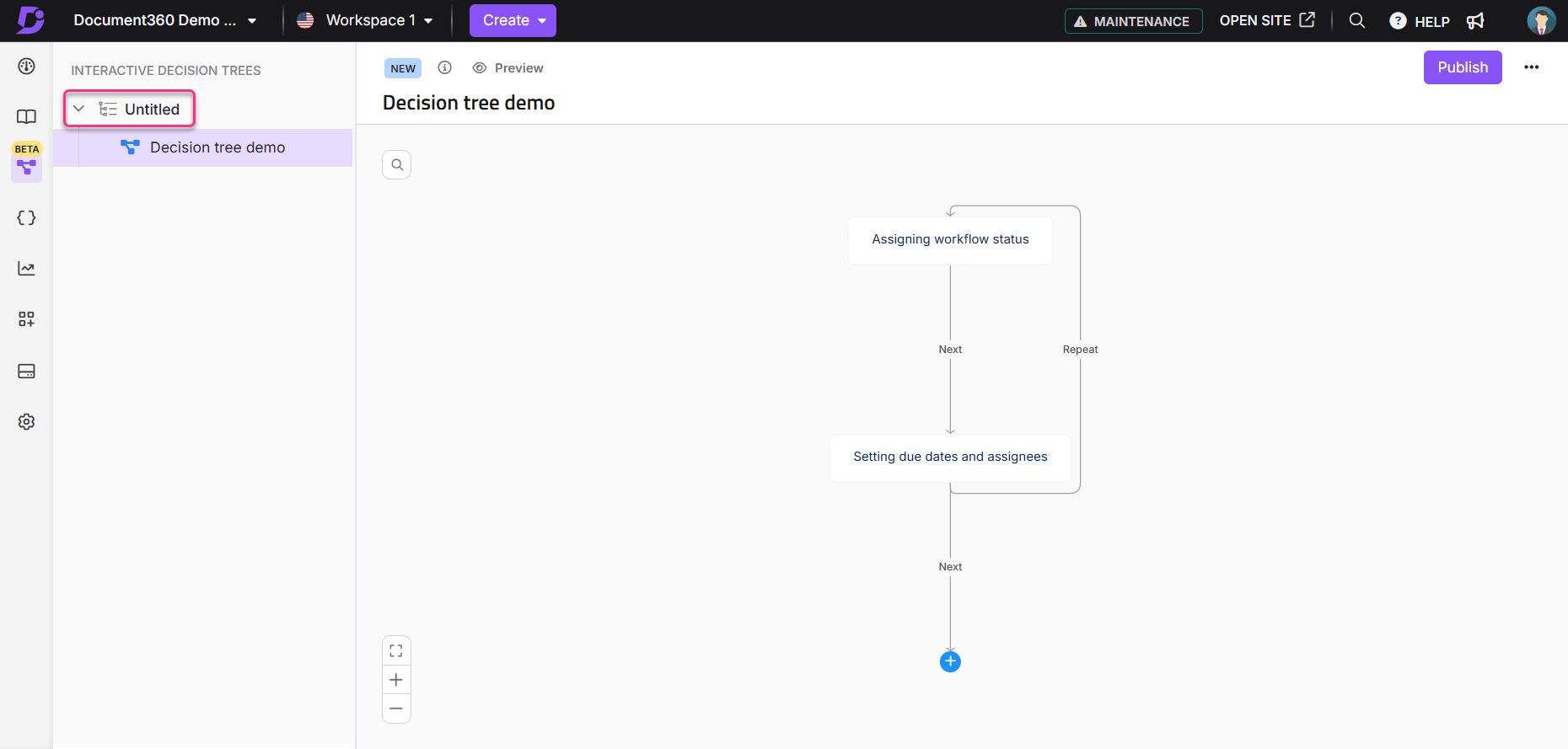The height and width of the screenshot is (749, 1568).
Task: Open the Workspace 1 dropdown
Action: (365, 20)
